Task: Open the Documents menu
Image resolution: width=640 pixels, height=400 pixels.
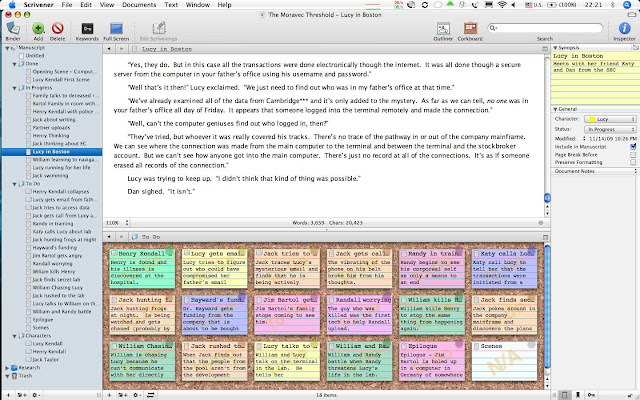Action: tap(139, 5)
